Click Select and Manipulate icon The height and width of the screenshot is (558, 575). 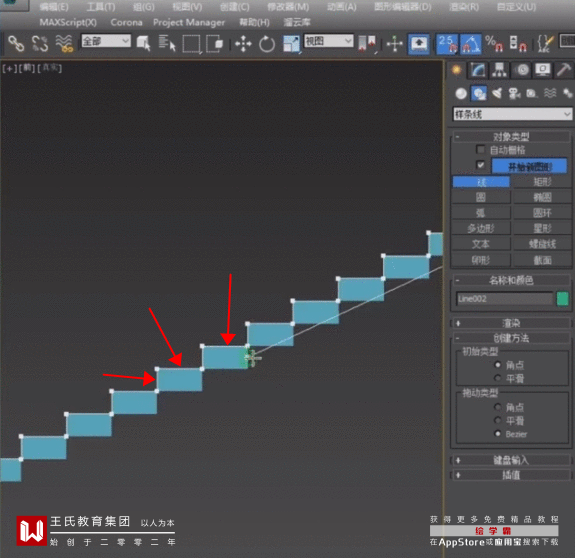point(395,44)
